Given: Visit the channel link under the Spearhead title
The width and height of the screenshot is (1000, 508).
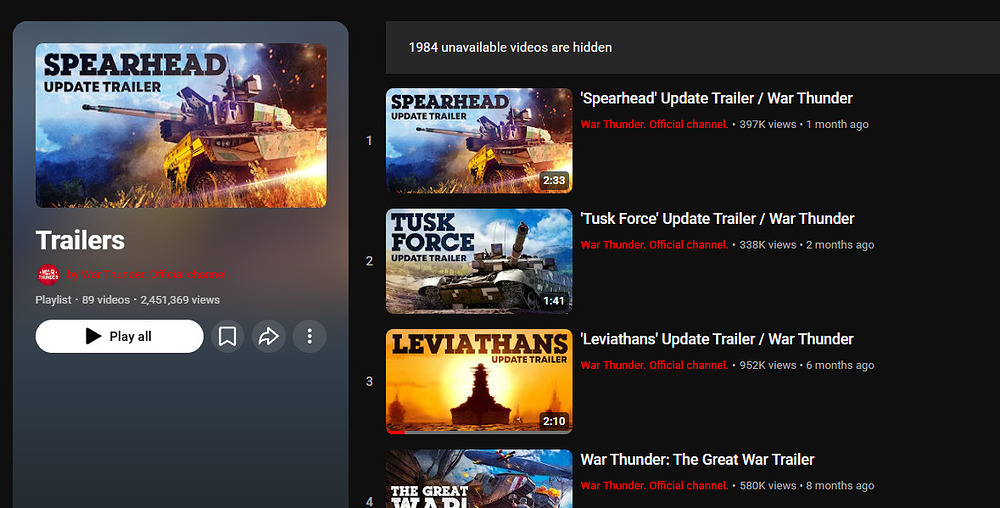Looking at the screenshot, I should click(x=654, y=125).
